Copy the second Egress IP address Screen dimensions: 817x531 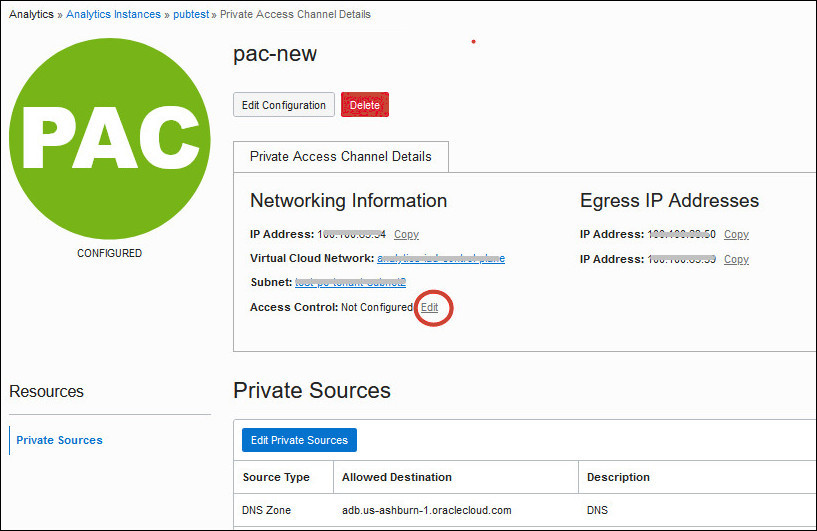click(x=736, y=260)
